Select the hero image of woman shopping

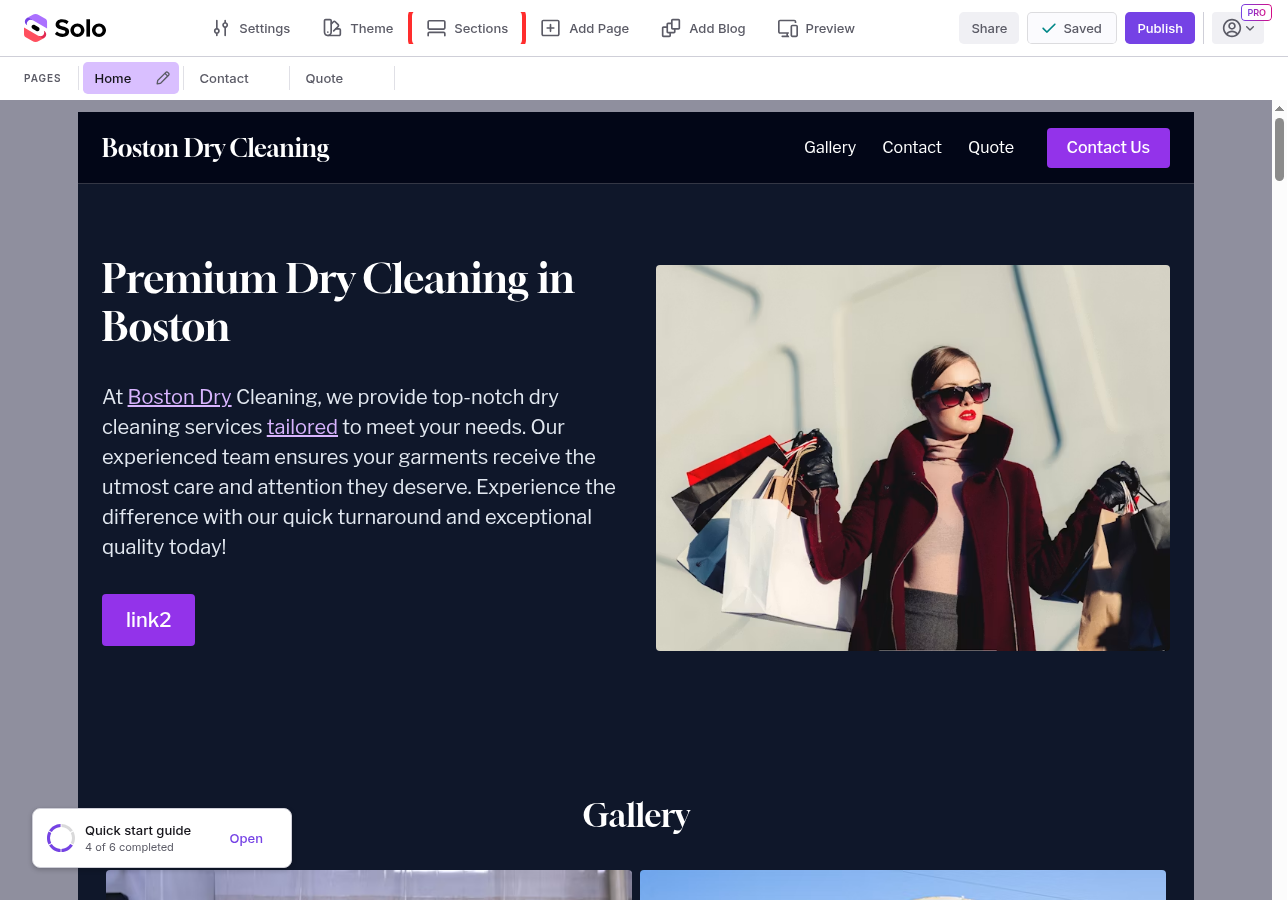tap(913, 458)
